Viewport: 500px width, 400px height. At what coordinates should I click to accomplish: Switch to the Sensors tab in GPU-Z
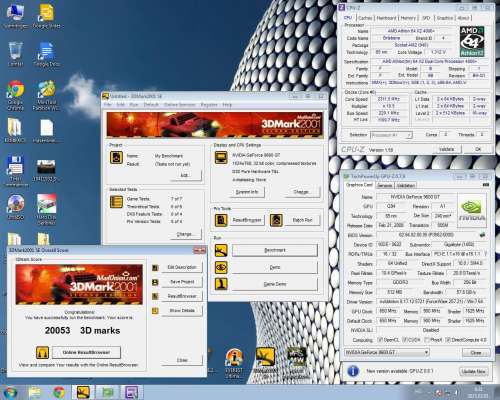point(385,185)
